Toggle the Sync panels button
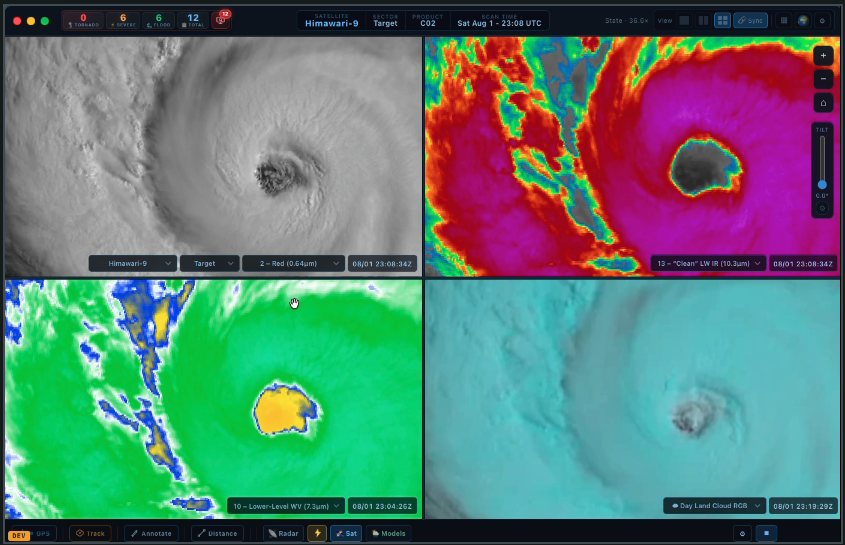 point(750,20)
